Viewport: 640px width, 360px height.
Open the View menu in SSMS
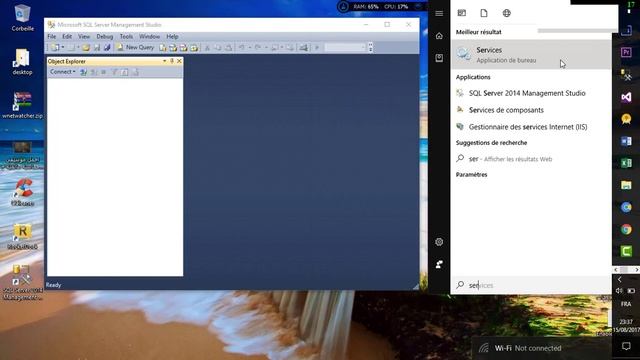click(84, 37)
